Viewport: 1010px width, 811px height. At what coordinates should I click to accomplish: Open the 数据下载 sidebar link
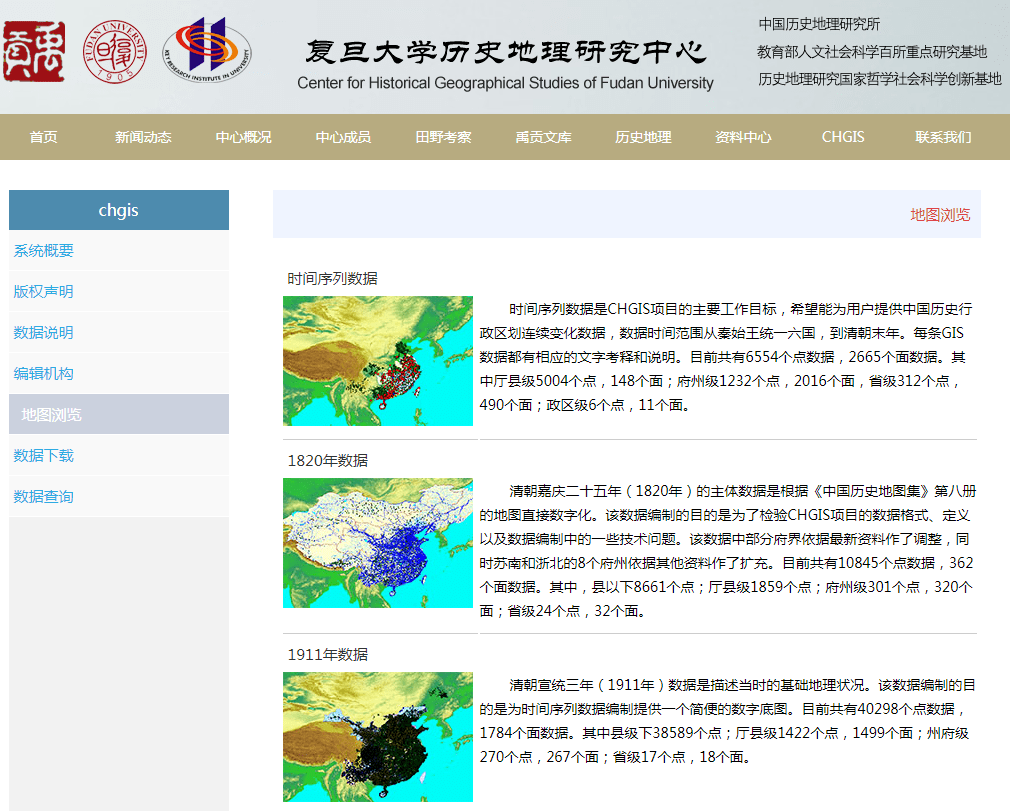pyautogui.click(x=119, y=455)
